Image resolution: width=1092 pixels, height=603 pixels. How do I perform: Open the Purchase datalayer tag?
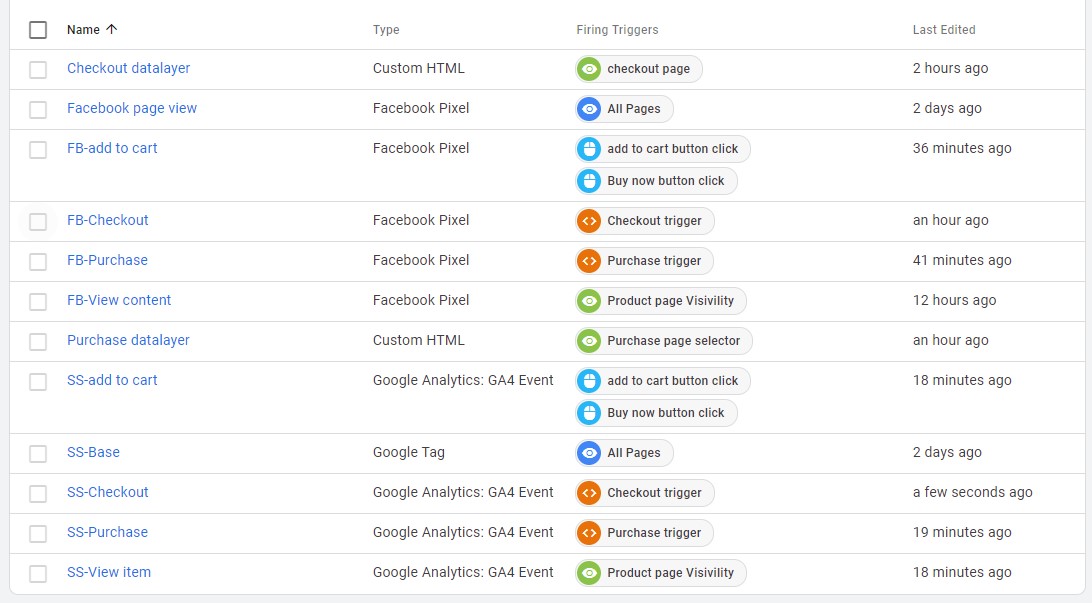pyautogui.click(x=128, y=340)
